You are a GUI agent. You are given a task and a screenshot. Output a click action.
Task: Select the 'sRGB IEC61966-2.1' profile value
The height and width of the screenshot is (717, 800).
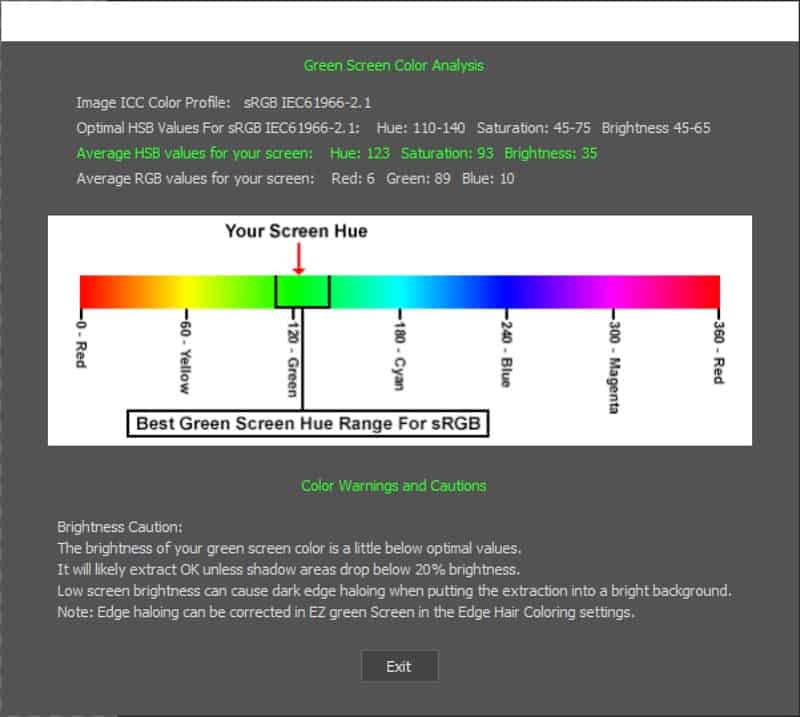pyautogui.click(x=307, y=103)
